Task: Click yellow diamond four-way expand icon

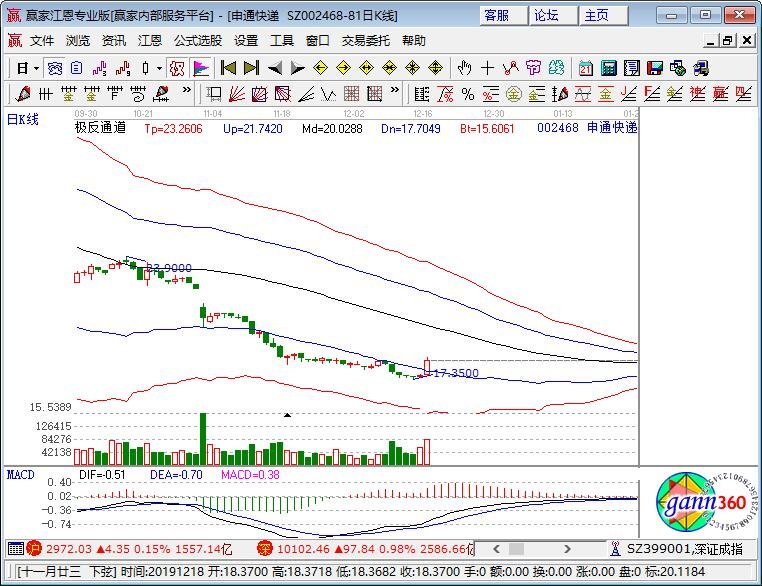Action: click(436, 68)
